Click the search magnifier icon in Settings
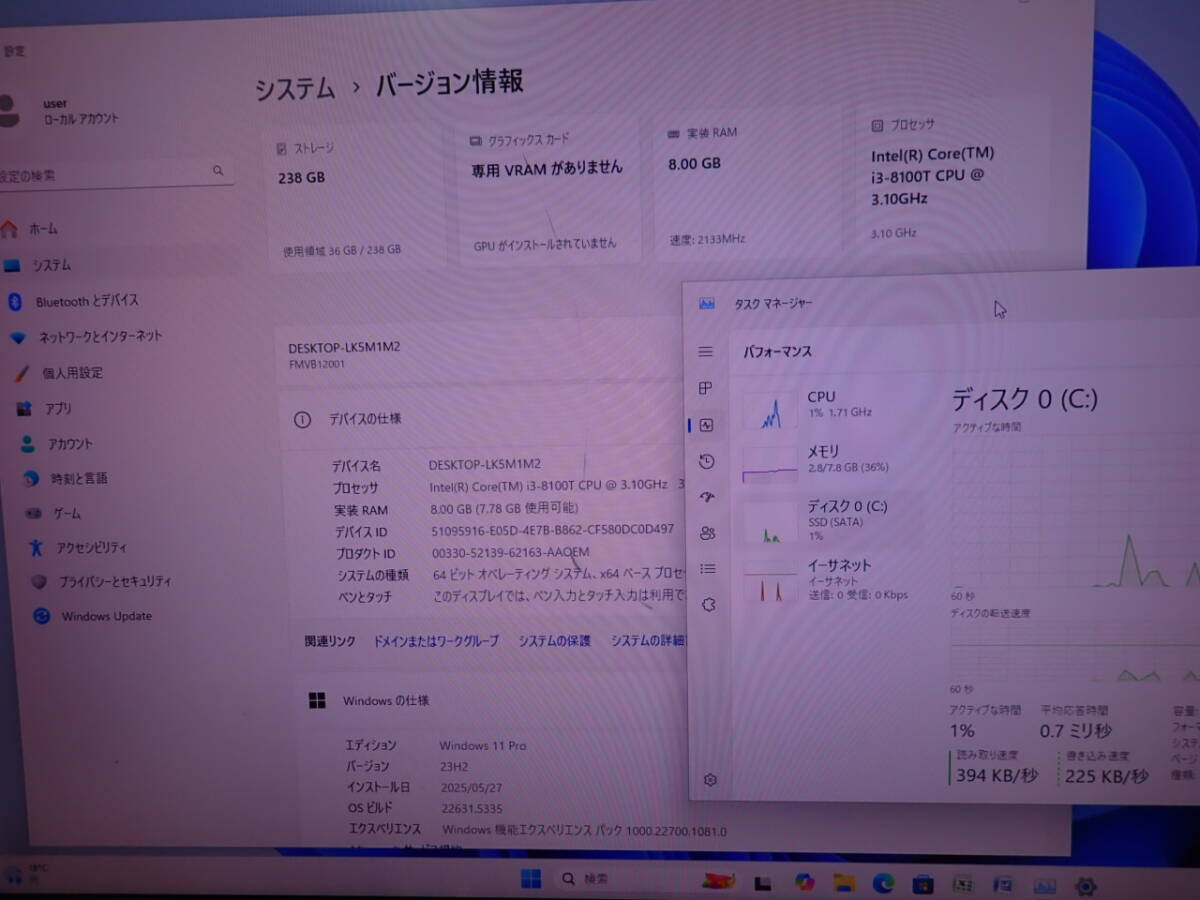The width and height of the screenshot is (1200, 900). pyautogui.click(x=218, y=171)
